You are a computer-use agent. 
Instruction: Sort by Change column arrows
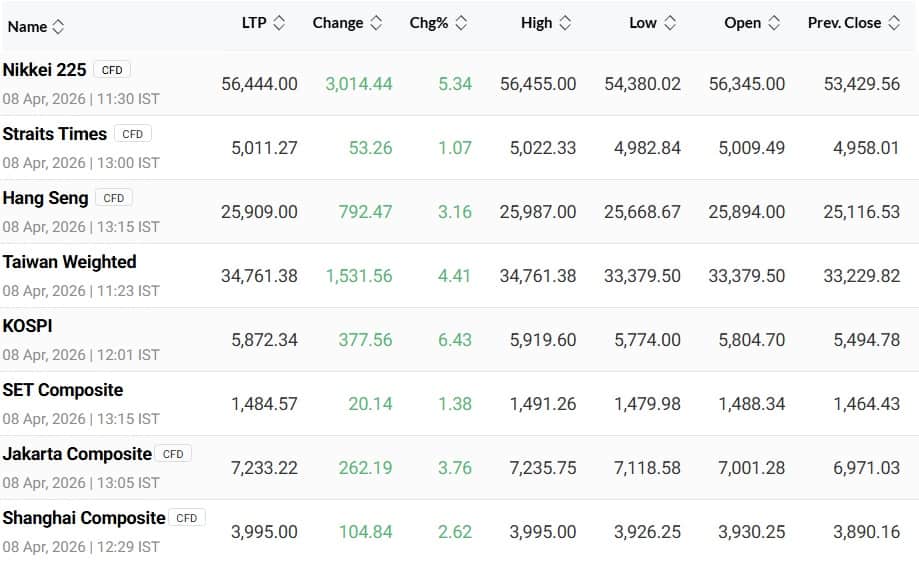[376, 23]
